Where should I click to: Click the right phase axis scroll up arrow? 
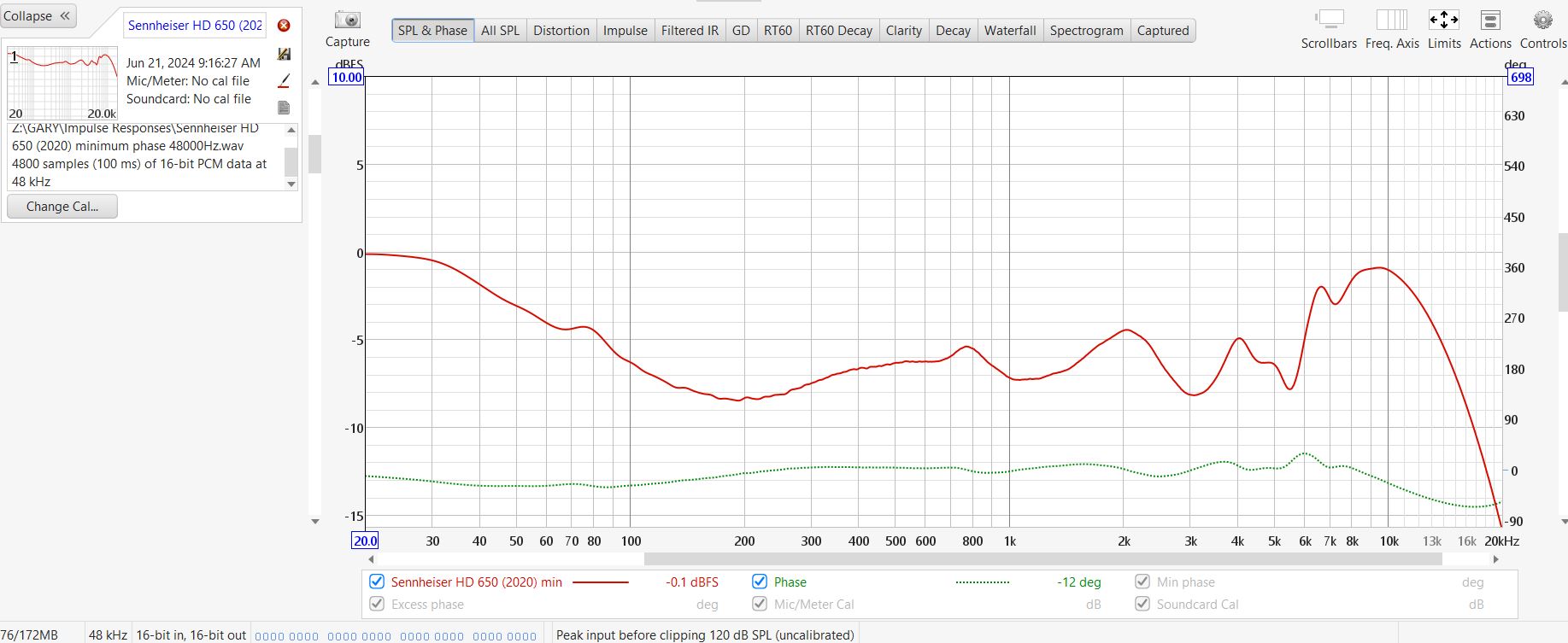(1564, 82)
